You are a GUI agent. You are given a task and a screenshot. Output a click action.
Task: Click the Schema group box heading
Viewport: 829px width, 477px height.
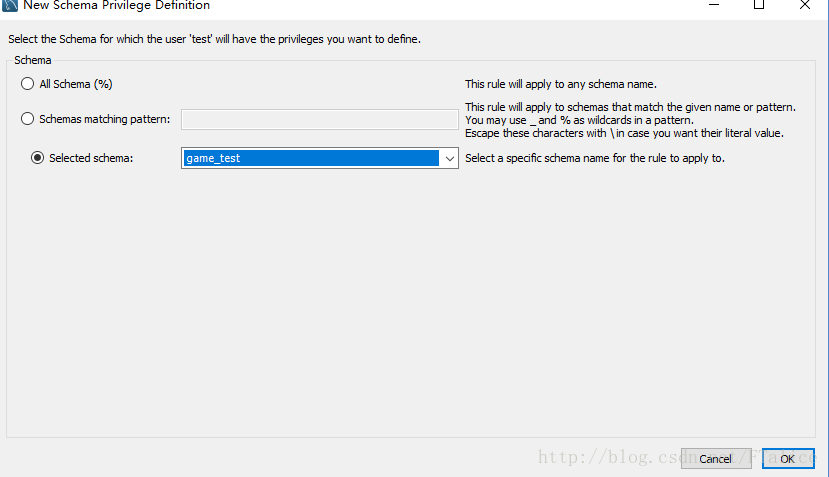click(33, 61)
